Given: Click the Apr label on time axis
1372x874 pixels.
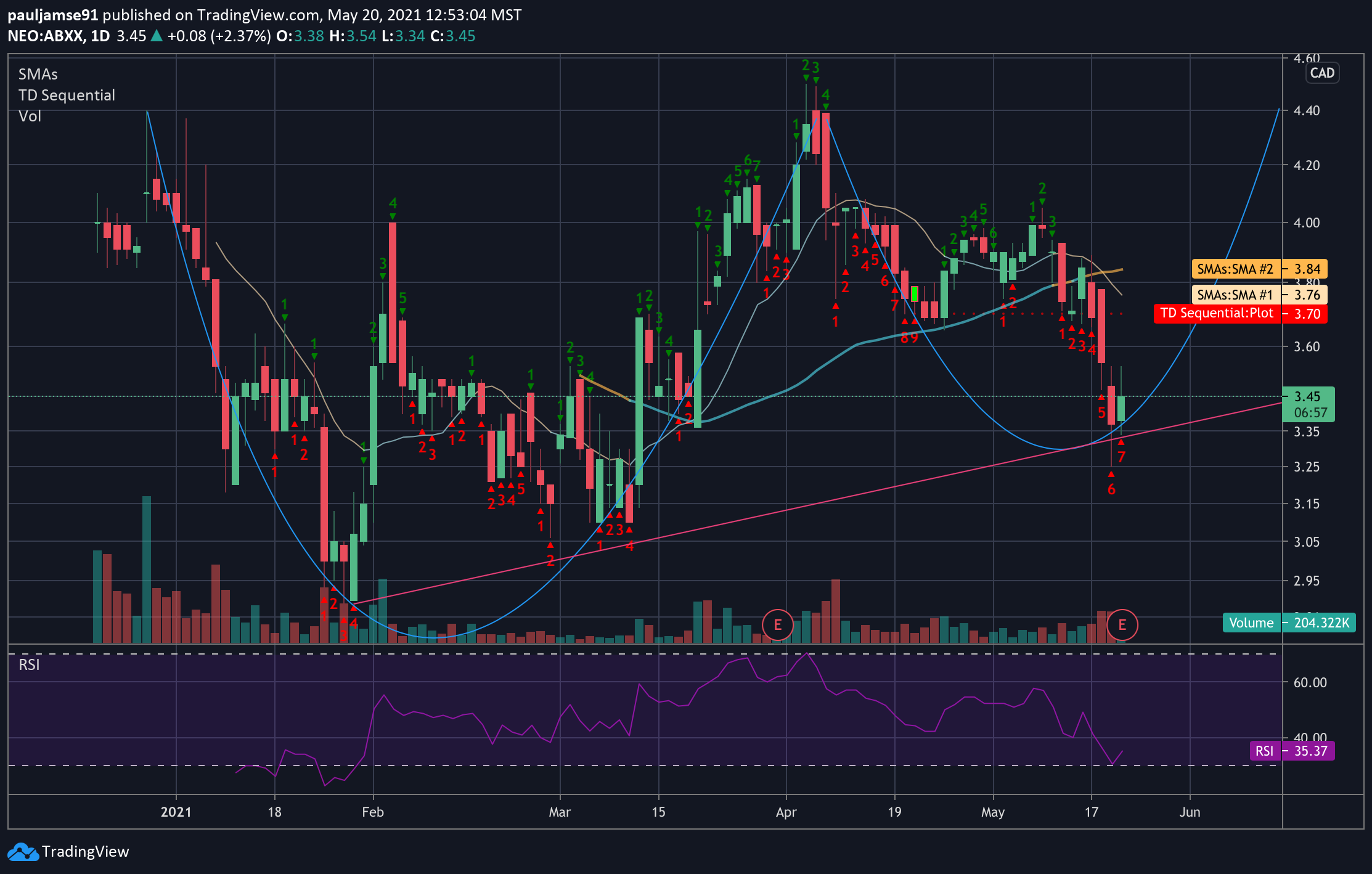Looking at the screenshot, I should click(x=786, y=812).
